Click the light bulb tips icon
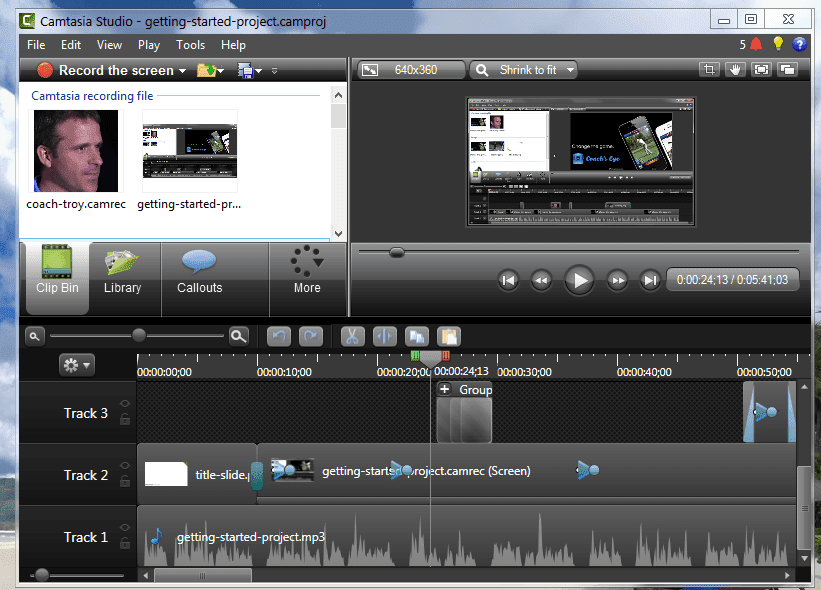 (778, 44)
